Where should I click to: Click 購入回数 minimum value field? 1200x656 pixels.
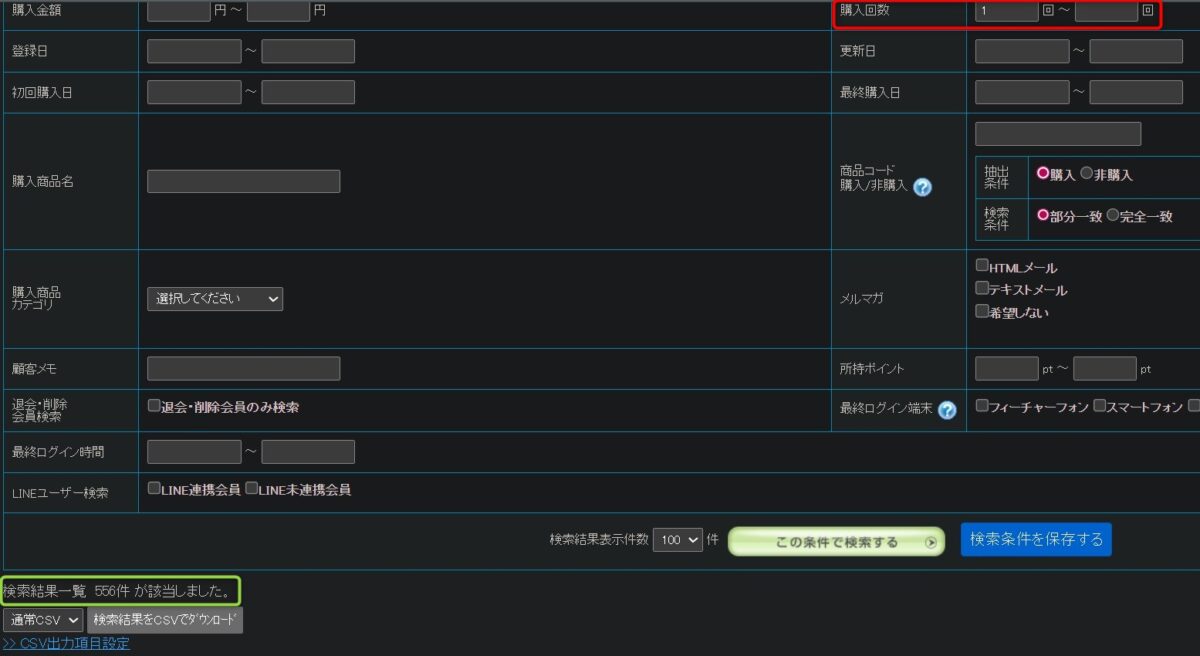(x=1006, y=11)
